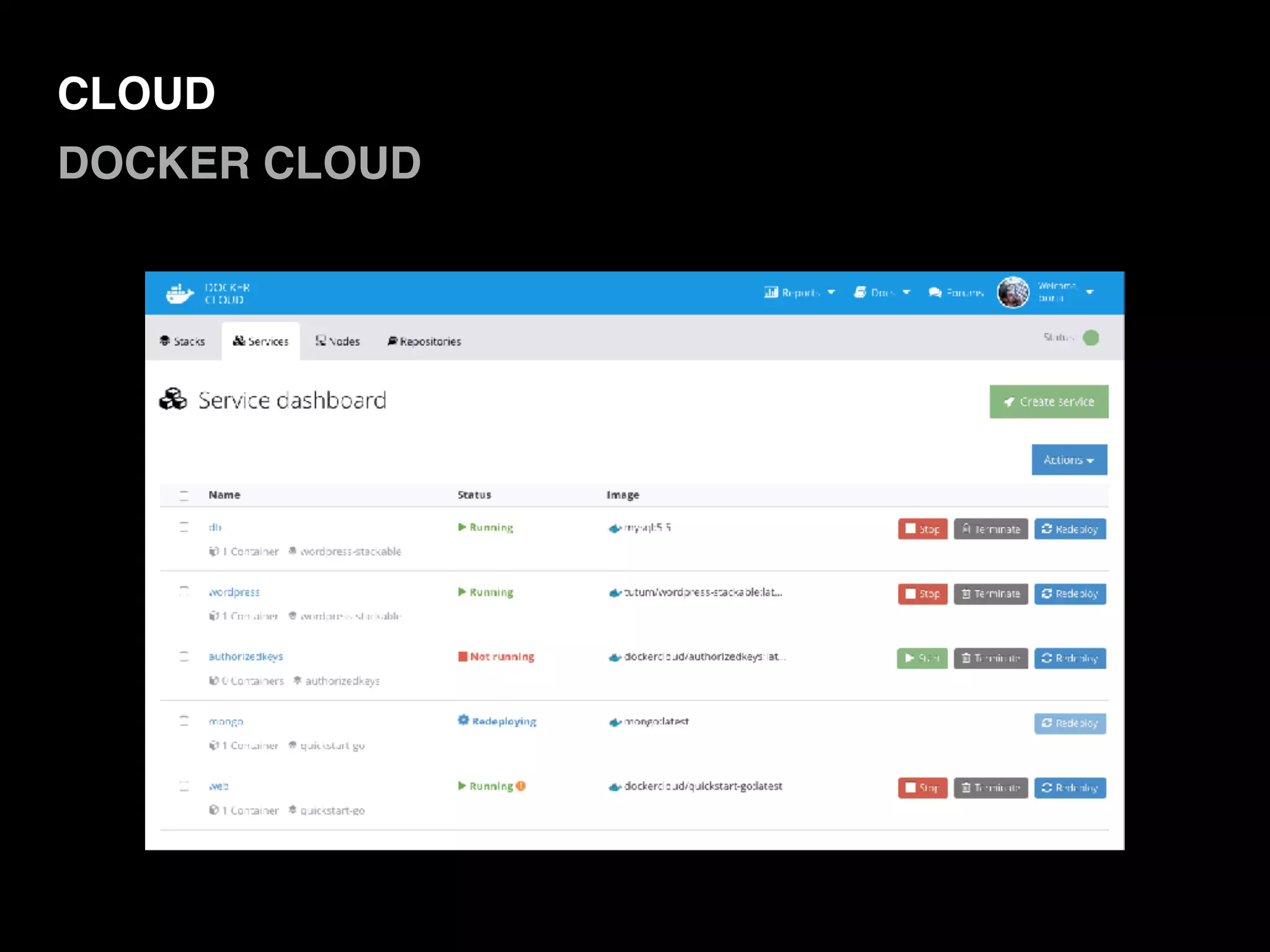Click the orange warning icon beside web Running
The image size is (1270, 952).
coord(521,786)
